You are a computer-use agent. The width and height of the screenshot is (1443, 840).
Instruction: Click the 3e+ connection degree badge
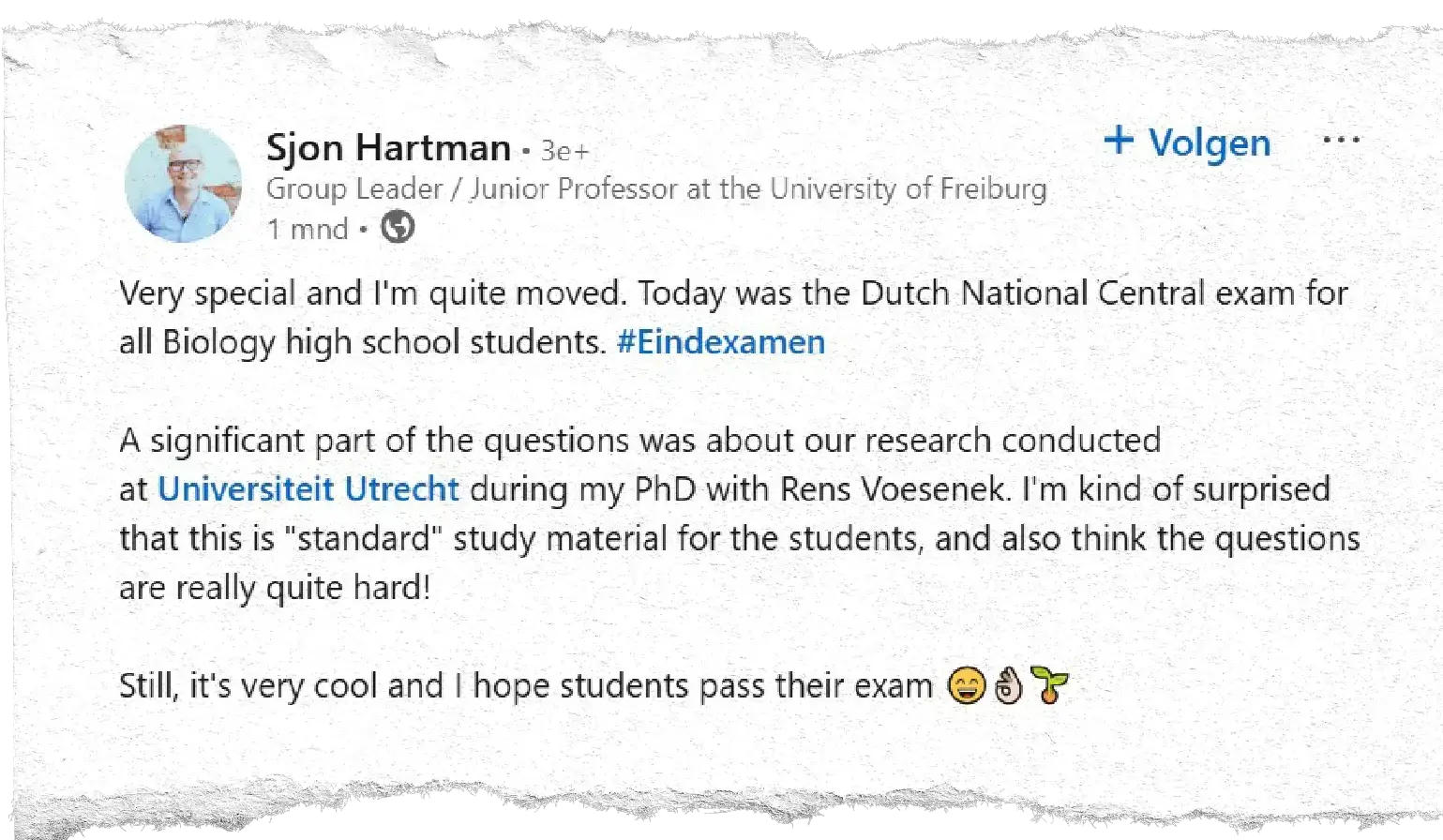coord(565,151)
